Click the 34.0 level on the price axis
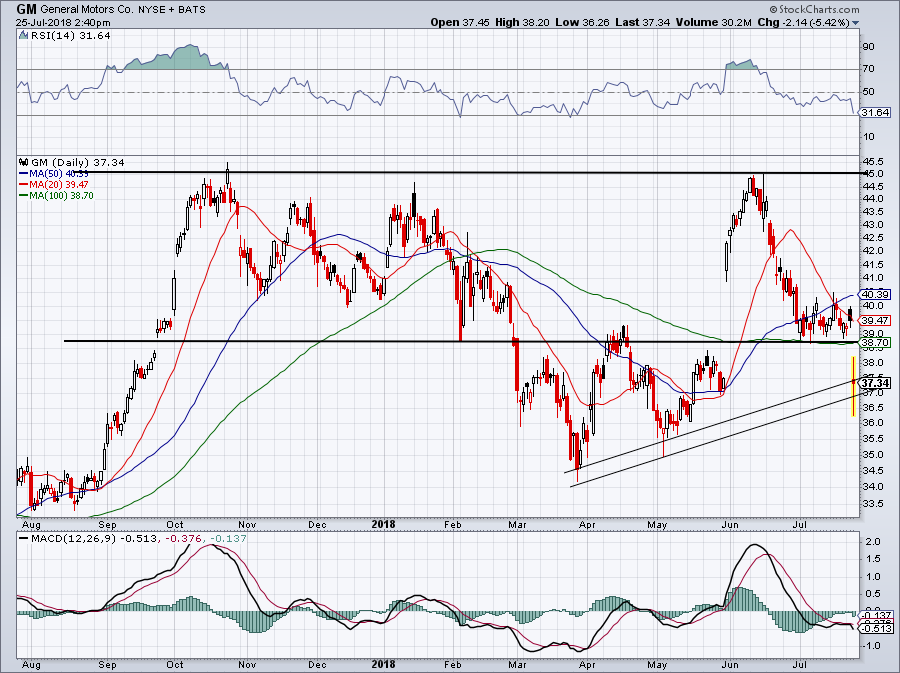This screenshot has width=900, height=673. coord(873,487)
